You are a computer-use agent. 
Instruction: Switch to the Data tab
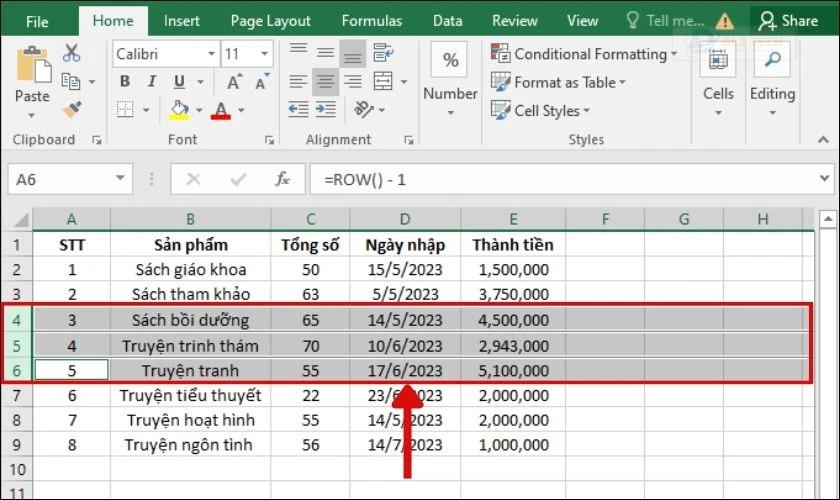[x=447, y=21]
